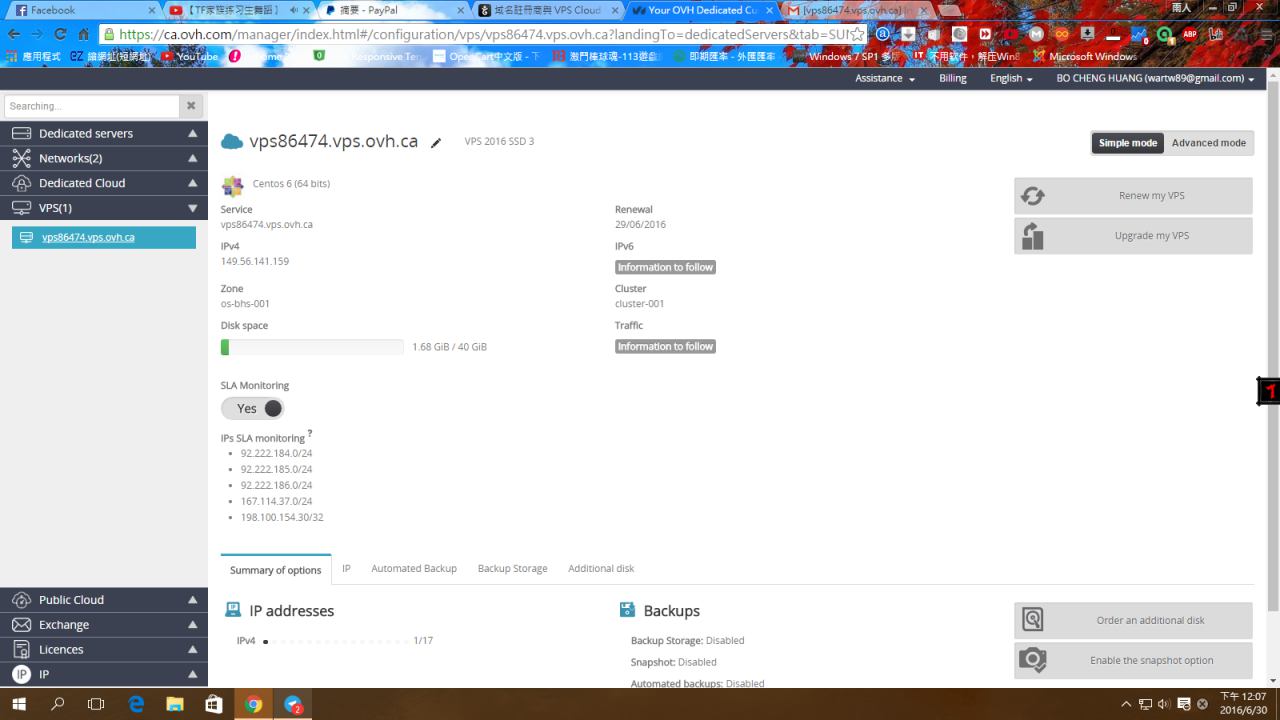1280x720 pixels.
Task: Bookmark this page with the star icon
Action: coord(857,34)
